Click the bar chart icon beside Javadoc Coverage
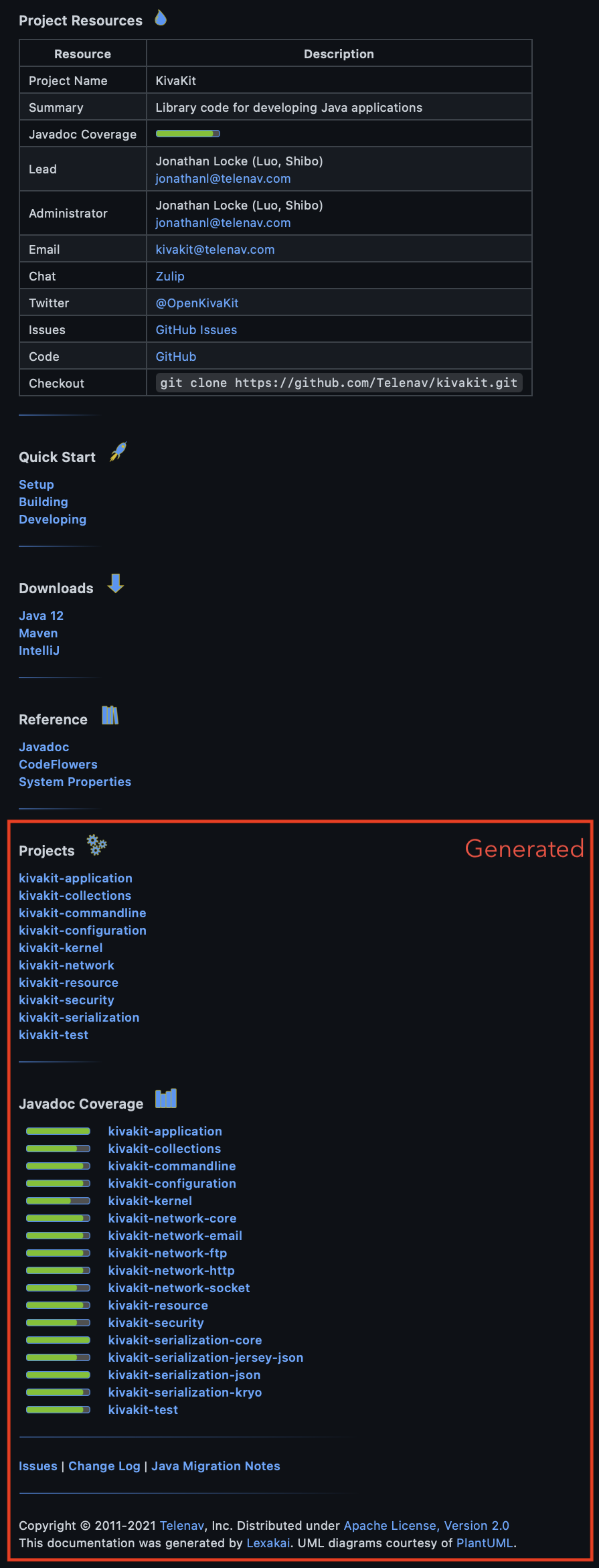The width and height of the screenshot is (599, 1568). pos(166,1099)
